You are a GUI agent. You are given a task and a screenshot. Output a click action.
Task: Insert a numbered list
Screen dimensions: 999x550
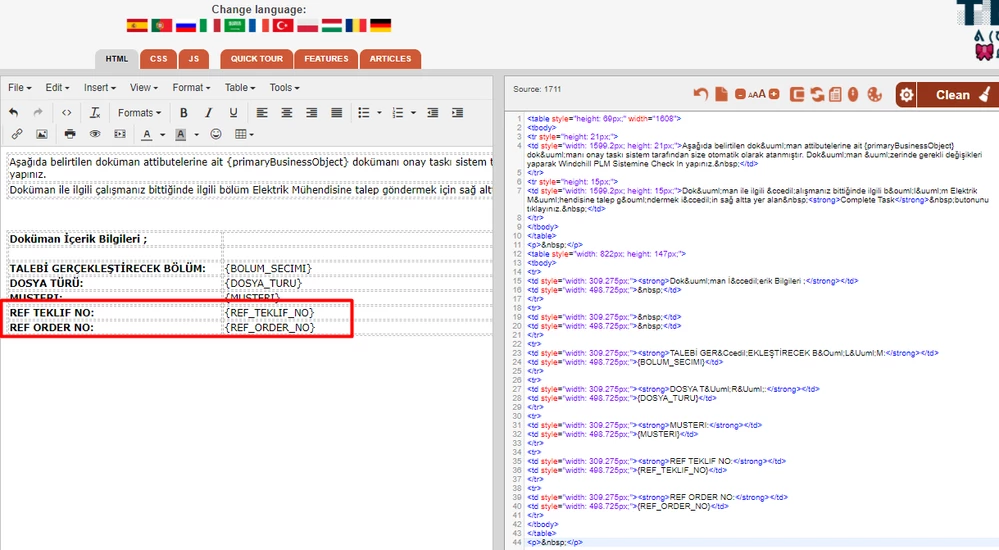click(398, 113)
